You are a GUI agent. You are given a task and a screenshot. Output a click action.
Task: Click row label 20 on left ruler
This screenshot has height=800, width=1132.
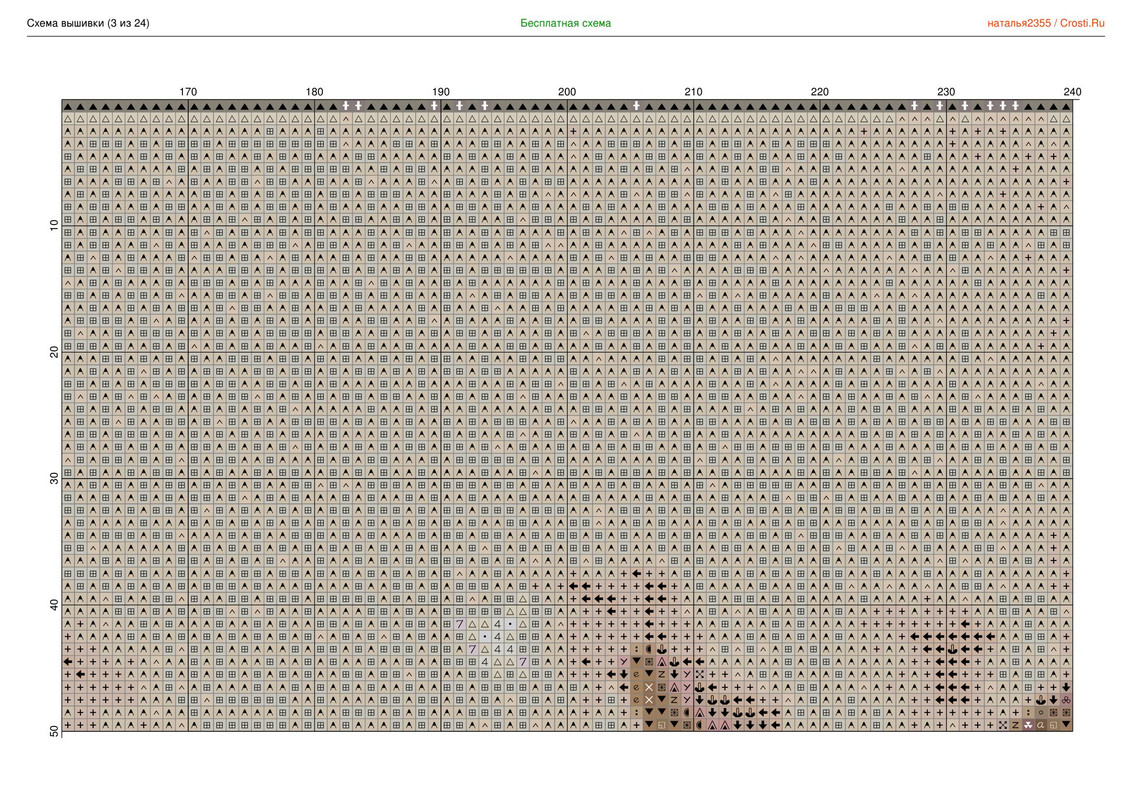(x=54, y=352)
